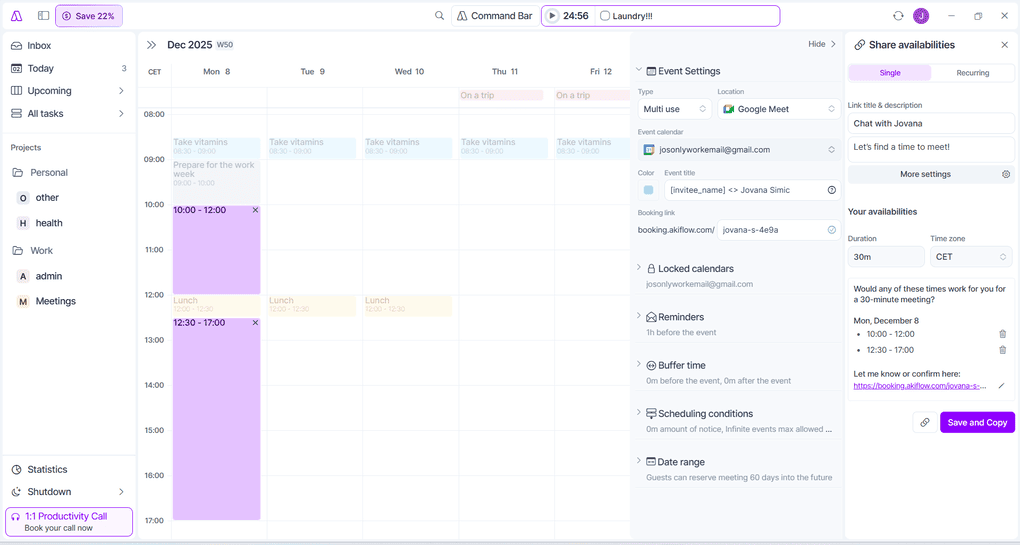Switch to the Single tab
Screen dimensions: 1020x545
890,73
